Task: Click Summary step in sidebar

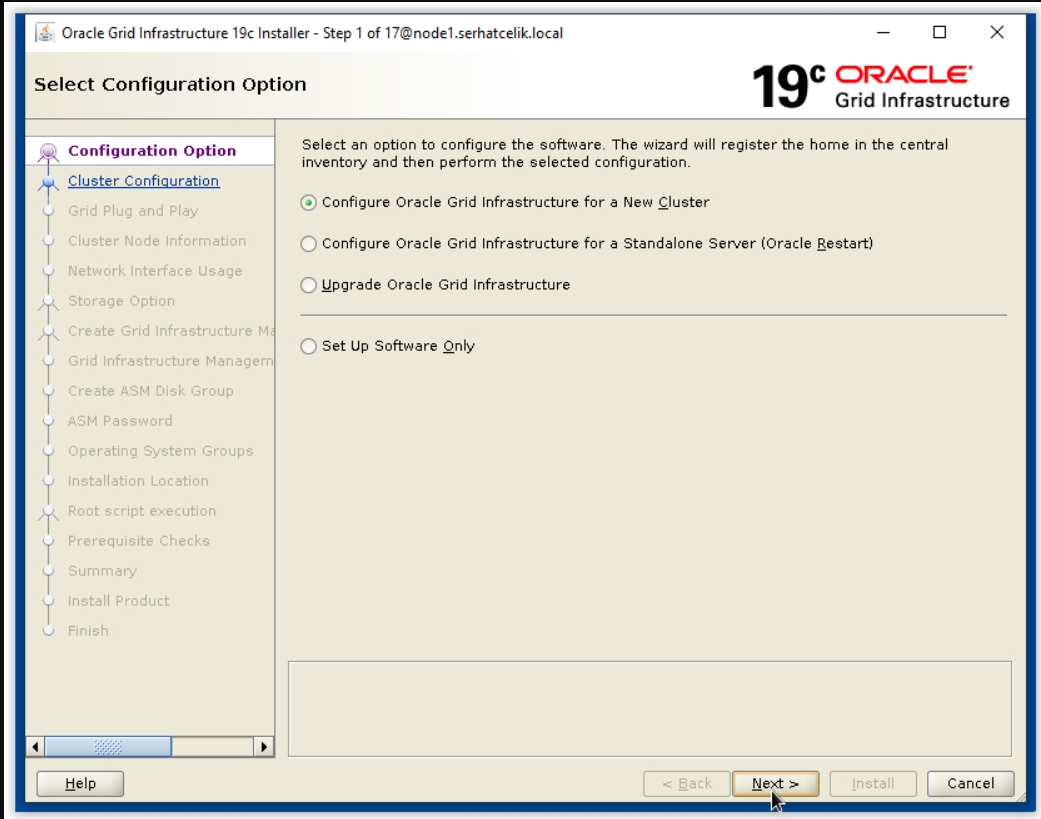Action: pos(102,571)
